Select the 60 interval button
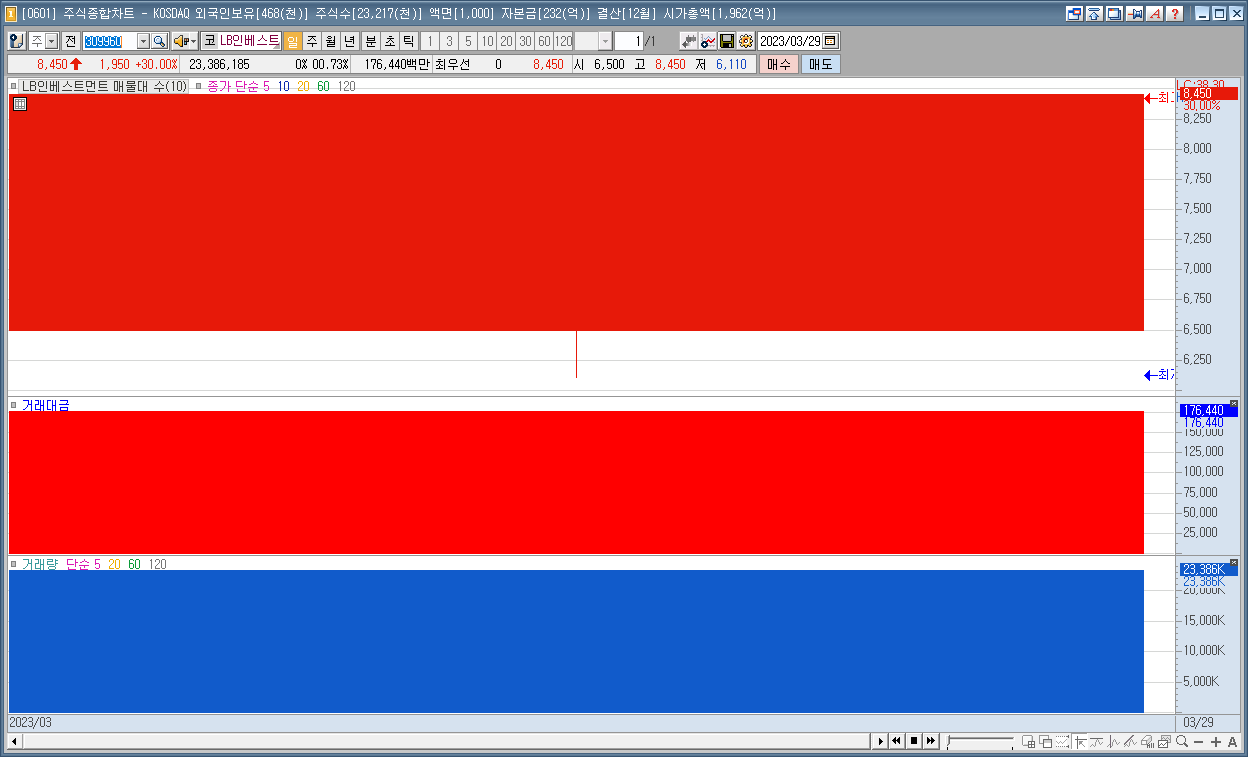This screenshot has height=757, width=1248. pyautogui.click(x=544, y=41)
